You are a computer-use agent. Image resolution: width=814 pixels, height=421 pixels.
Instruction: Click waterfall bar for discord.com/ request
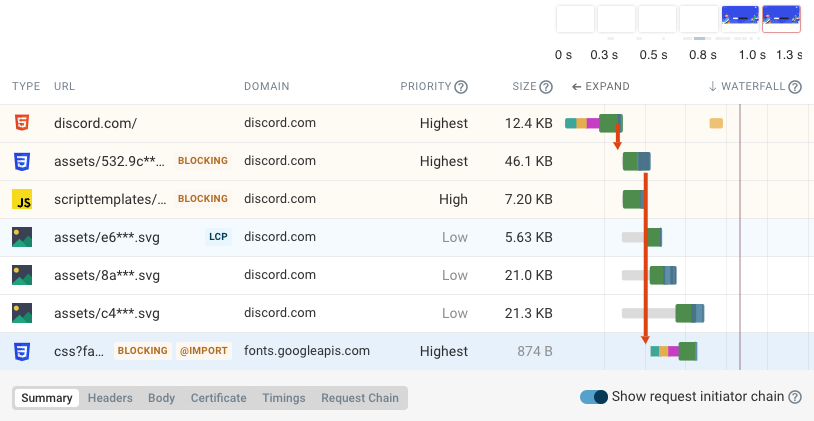(594, 124)
